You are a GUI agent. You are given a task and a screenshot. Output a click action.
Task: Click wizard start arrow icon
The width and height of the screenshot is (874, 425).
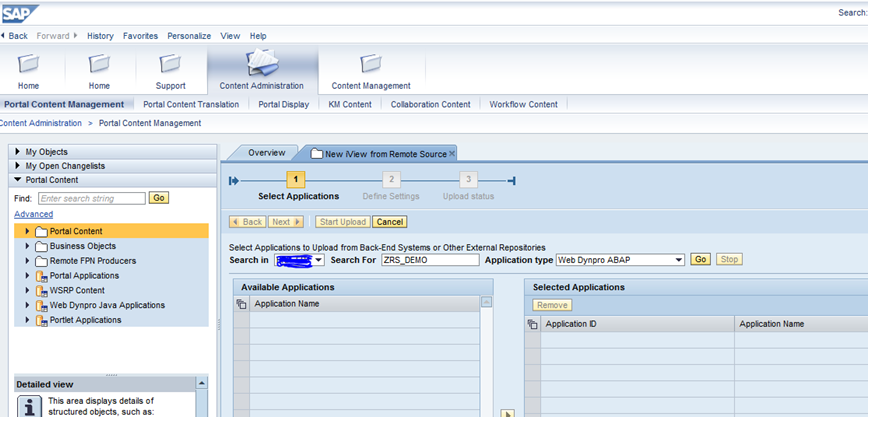(234, 180)
